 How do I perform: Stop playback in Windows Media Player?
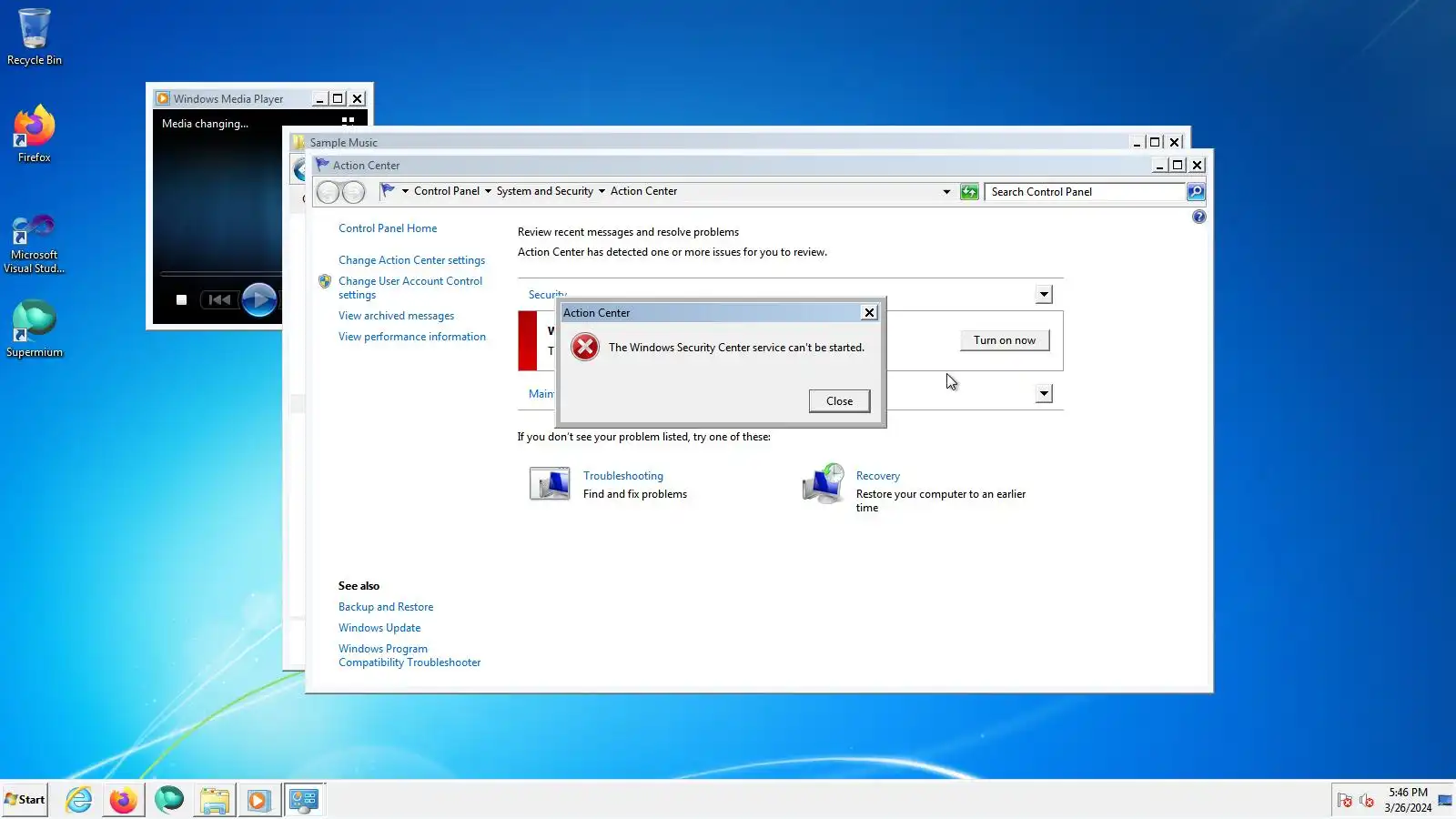[x=181, y=299]
